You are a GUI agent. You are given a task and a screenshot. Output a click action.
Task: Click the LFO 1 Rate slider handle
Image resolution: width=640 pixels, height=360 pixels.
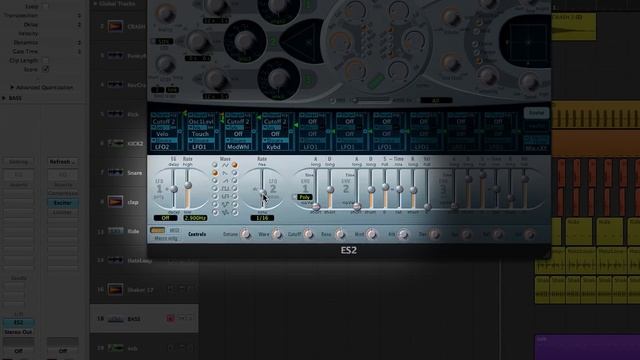coord(188,185)
